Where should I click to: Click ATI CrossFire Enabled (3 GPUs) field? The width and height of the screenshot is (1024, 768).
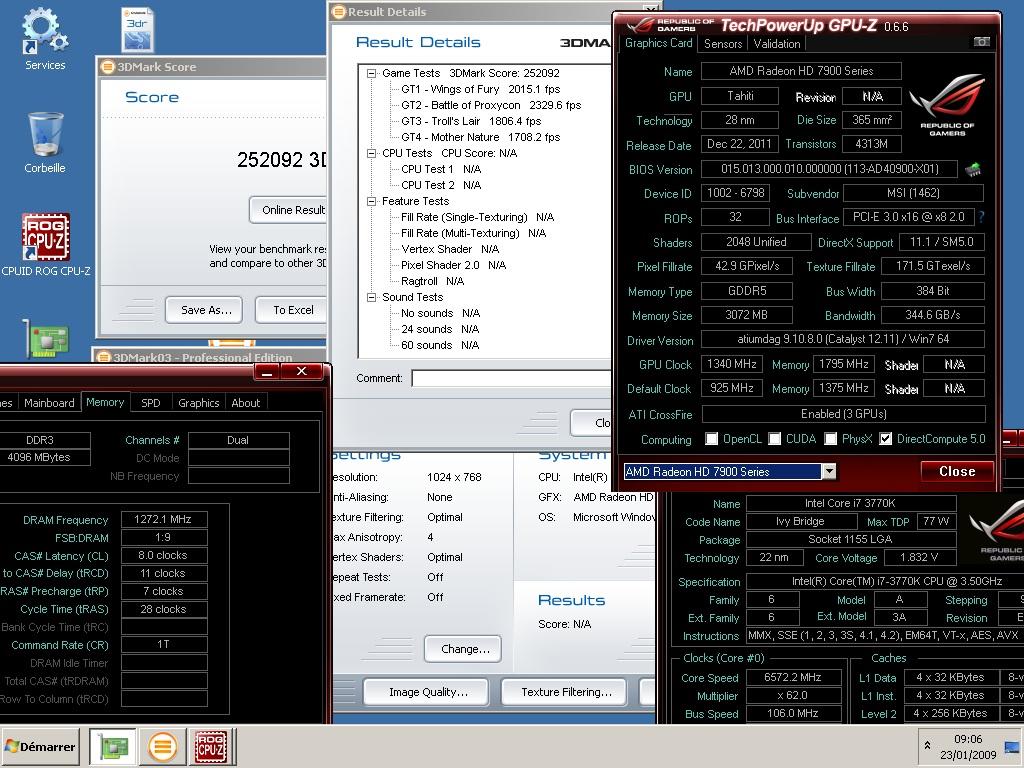843,413
